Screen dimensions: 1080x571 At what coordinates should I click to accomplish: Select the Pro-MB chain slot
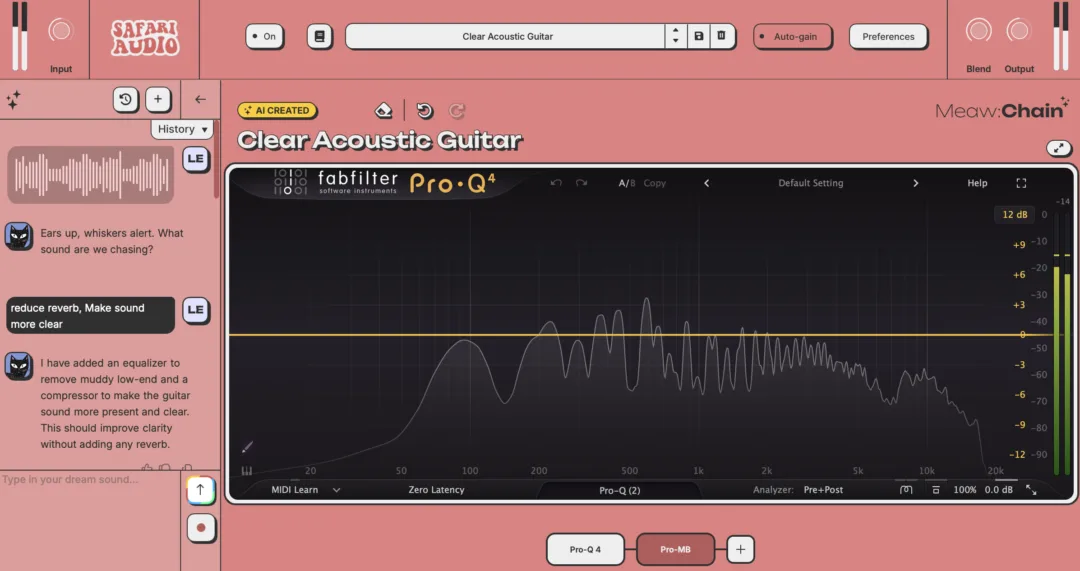tap(675, 550)
